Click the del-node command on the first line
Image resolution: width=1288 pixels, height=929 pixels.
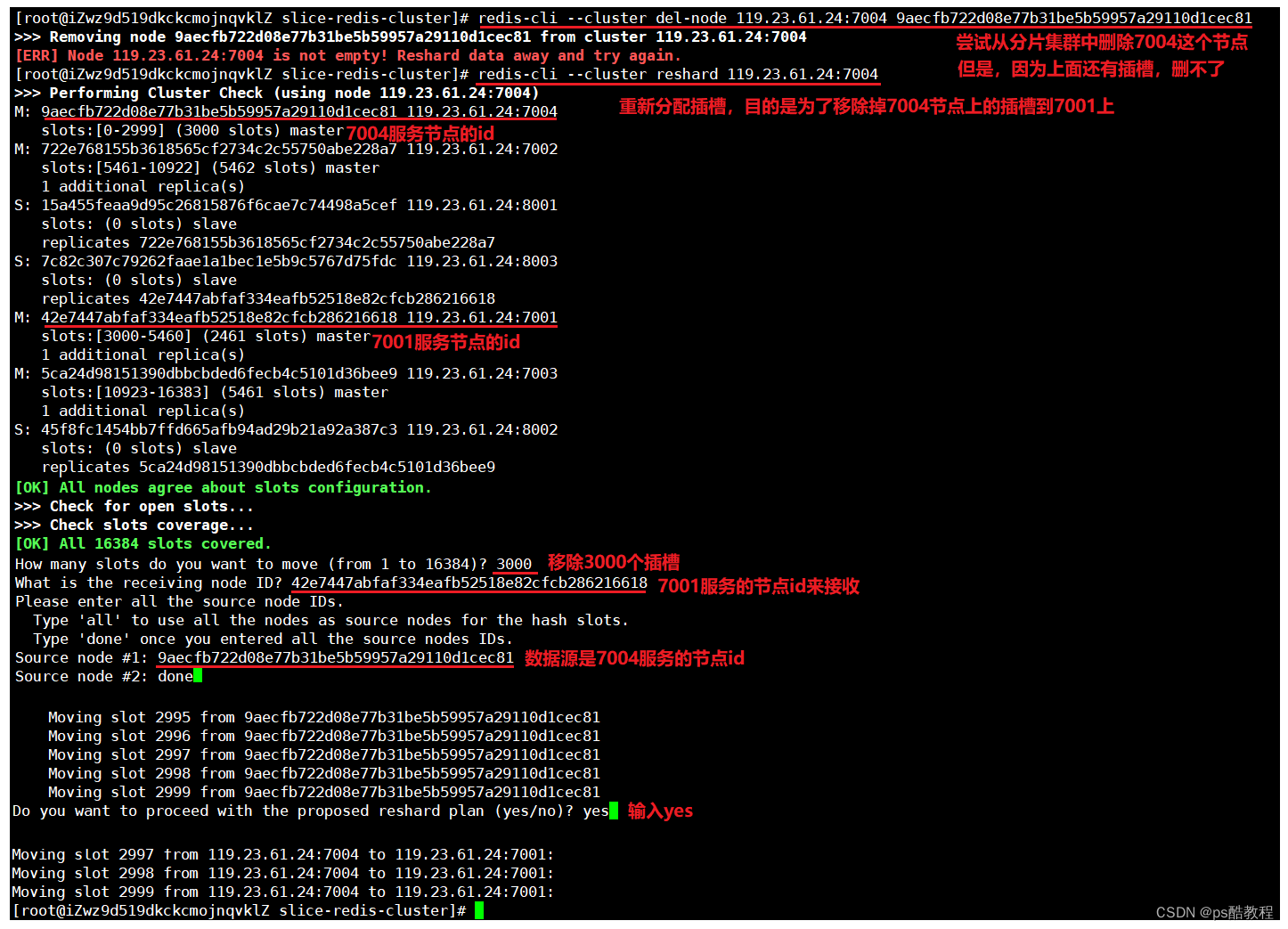[865, 18]
